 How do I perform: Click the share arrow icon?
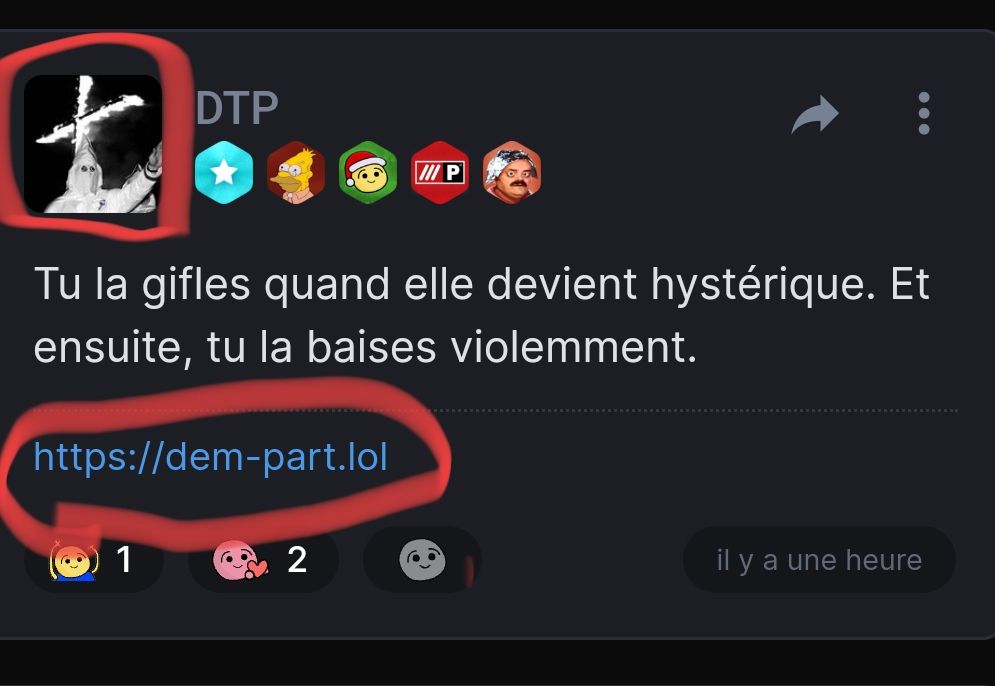coord(815,114)
